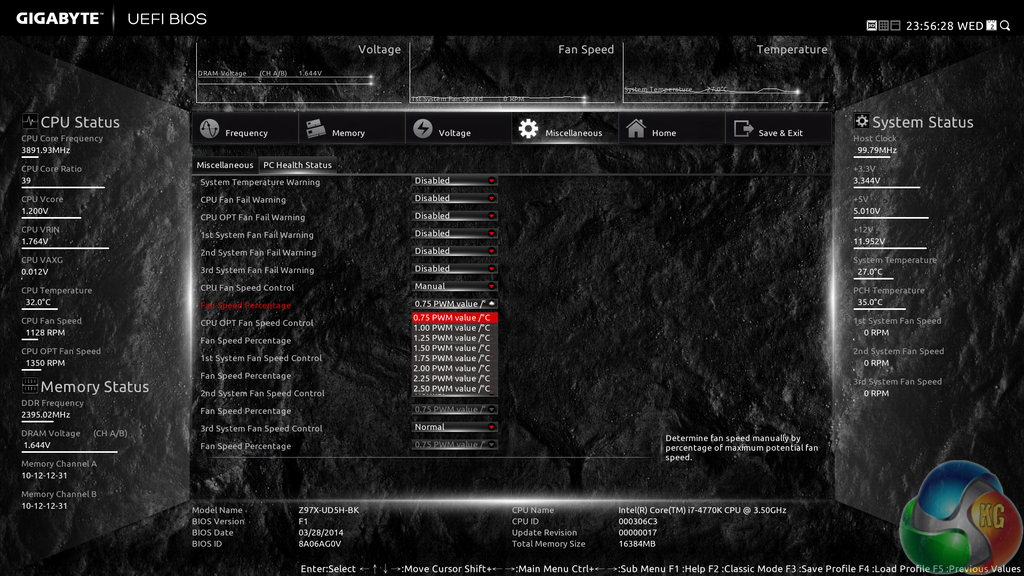Screen dimensions: 1024x576
Task: Click the Memory Status chip icon
Action: [x=29, y=385]
